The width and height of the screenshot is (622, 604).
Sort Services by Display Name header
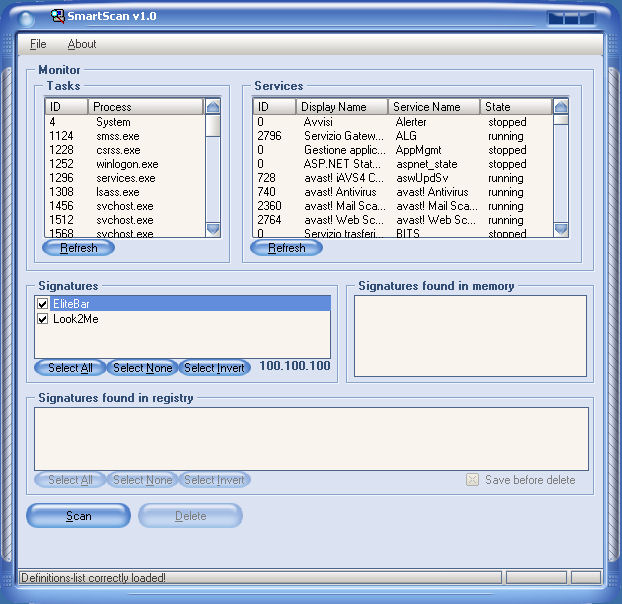pyautogui.click(x=342, y=107)
